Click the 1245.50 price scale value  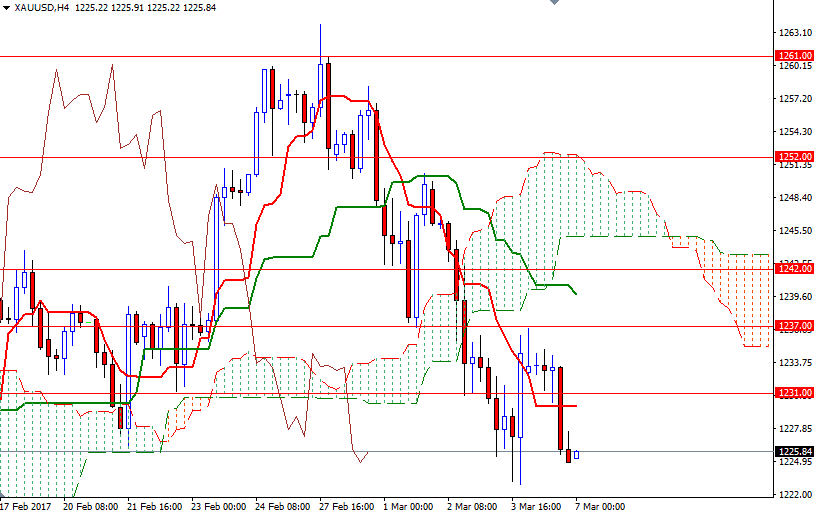coord(795,230)
